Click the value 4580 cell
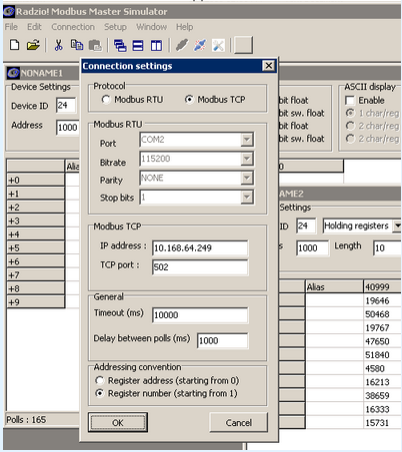Viewport: 402px width, 452px height. [382, 368]
